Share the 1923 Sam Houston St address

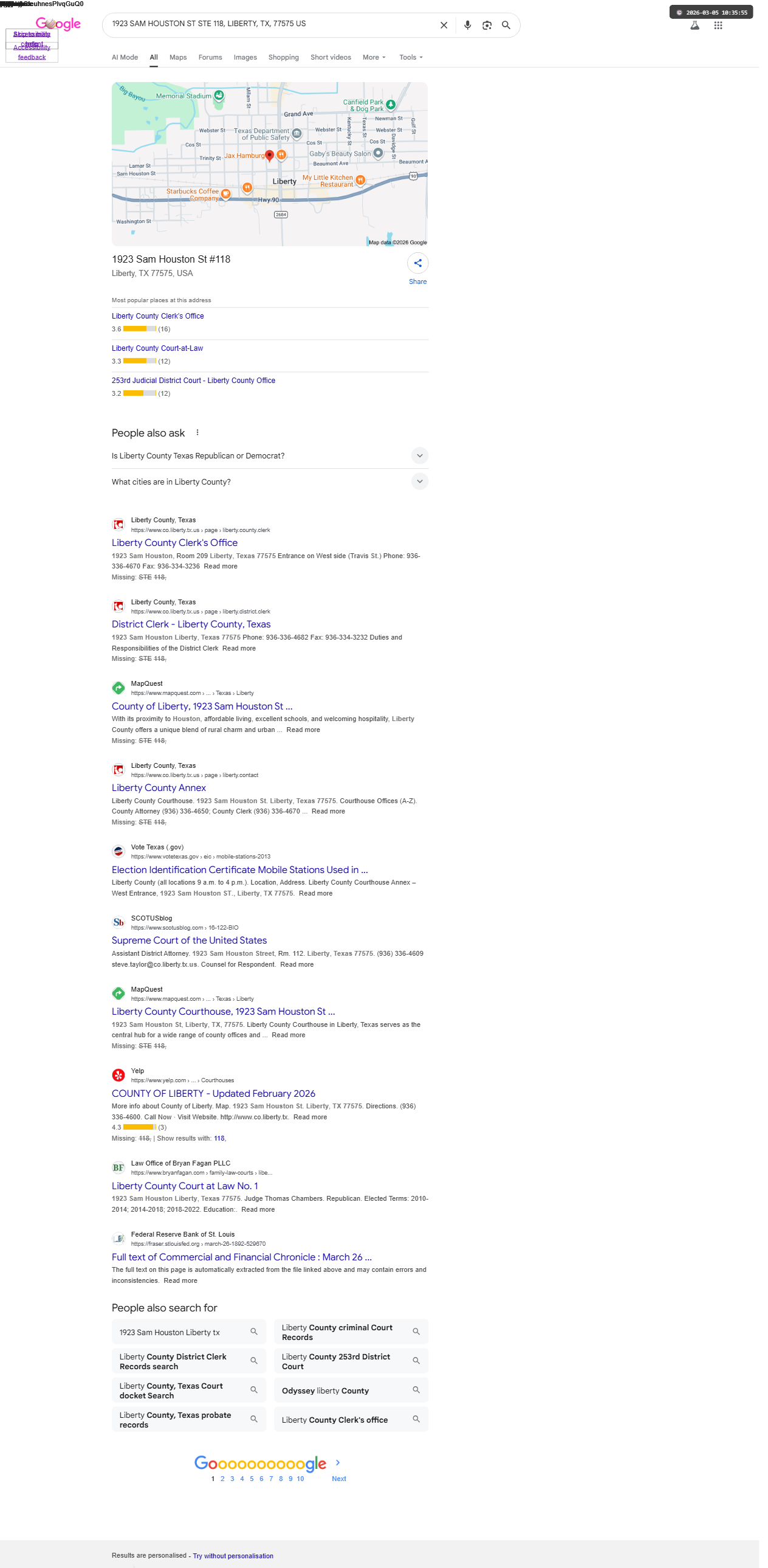click(418, 263)
